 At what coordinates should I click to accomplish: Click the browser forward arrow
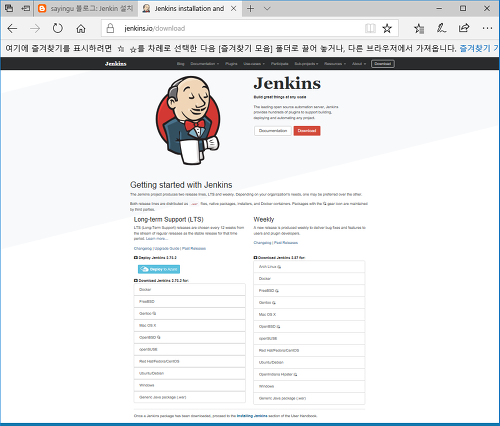35,29
